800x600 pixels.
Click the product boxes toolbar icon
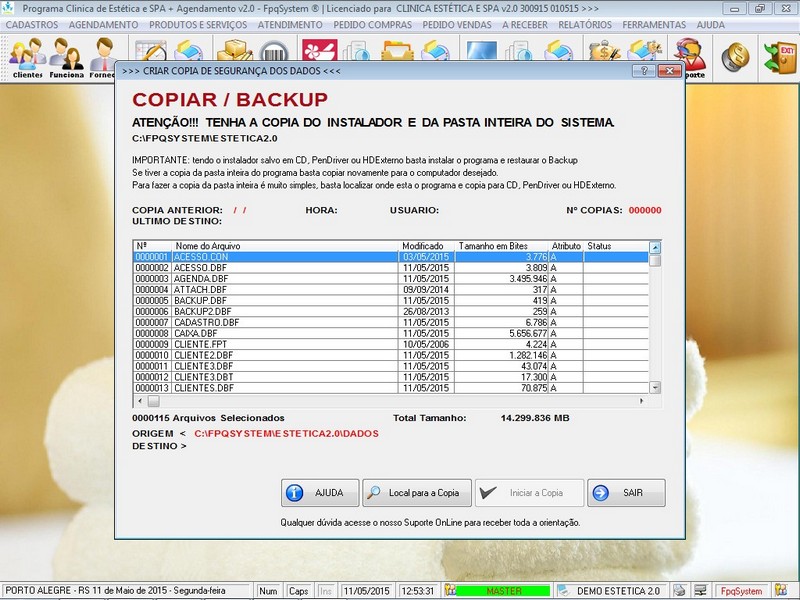[234, 50]
